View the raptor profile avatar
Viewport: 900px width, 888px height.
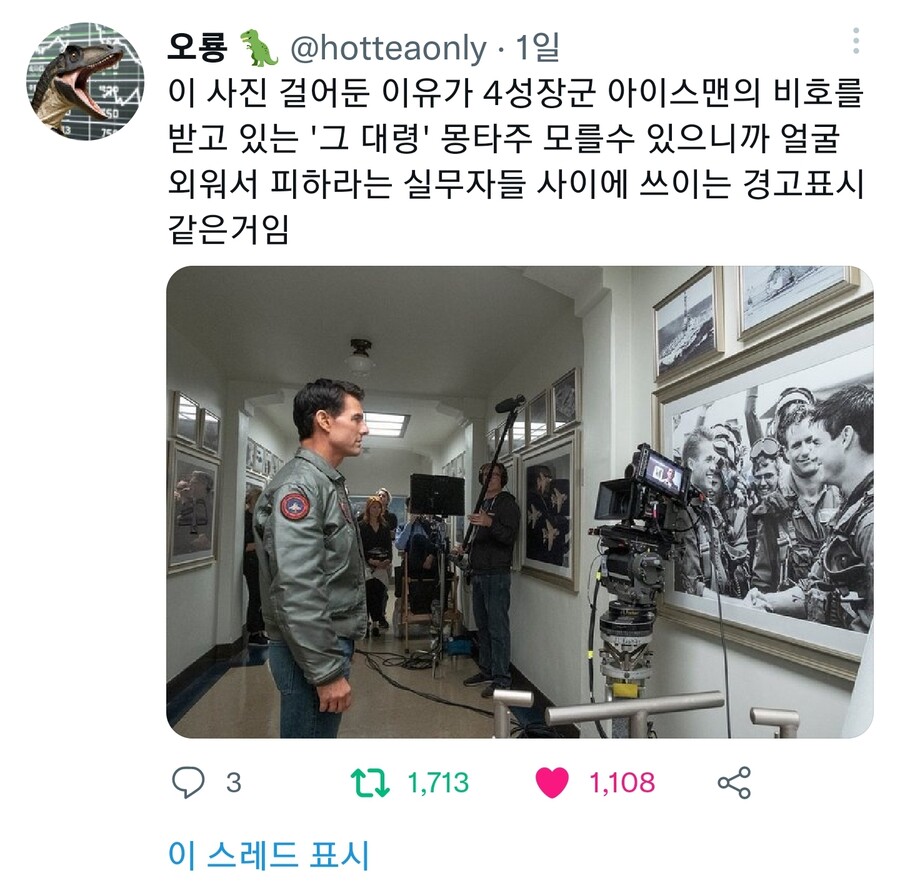coord(85,81)
